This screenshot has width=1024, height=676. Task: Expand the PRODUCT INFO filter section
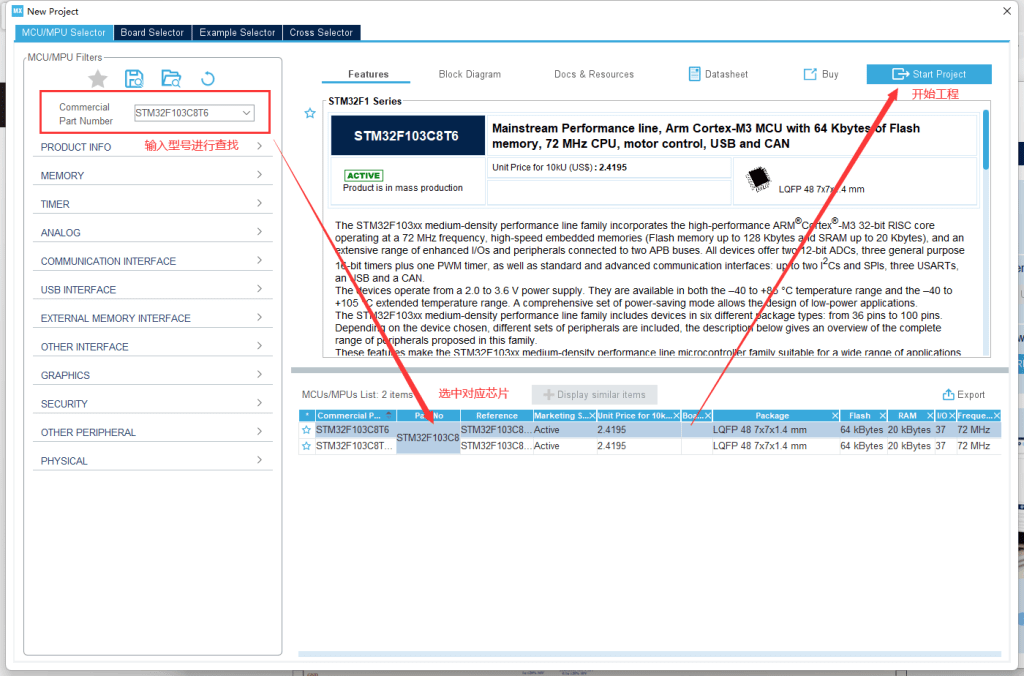point(153,147)
